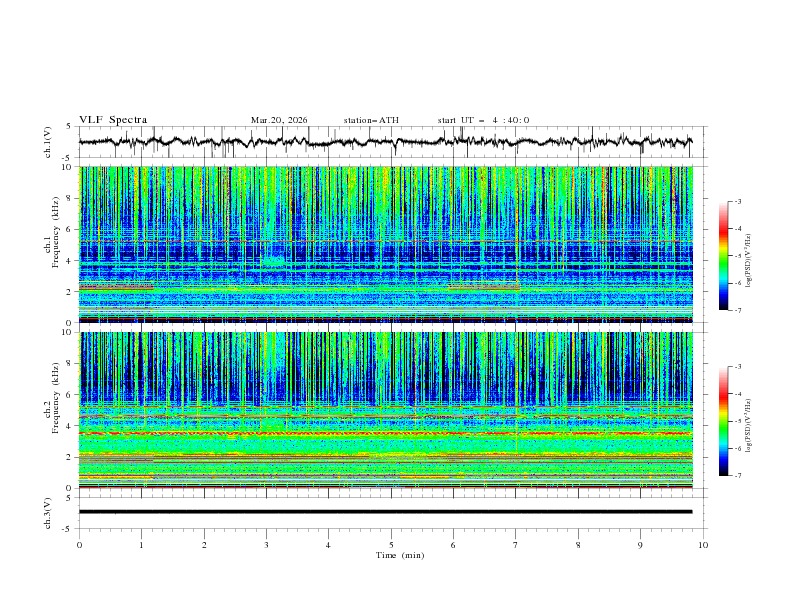Select the "Time (min)" axis title
Image resolution: width=792 pixels, height=612 pixels.
pos(400,555)
